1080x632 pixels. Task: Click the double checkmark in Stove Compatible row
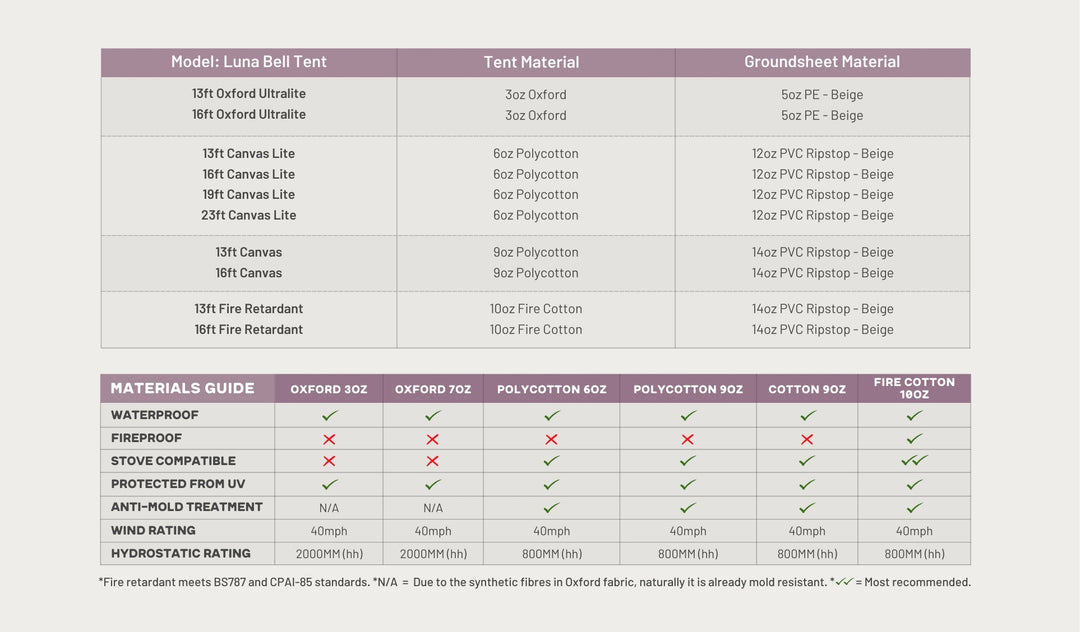(914, 461)
